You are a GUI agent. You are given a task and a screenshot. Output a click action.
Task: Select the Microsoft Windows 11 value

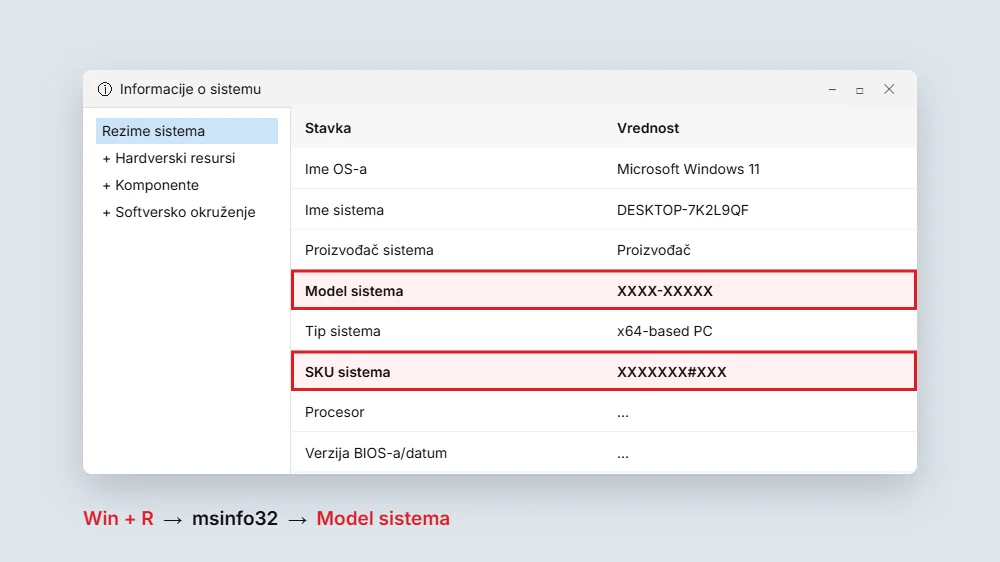pos(688,169)
